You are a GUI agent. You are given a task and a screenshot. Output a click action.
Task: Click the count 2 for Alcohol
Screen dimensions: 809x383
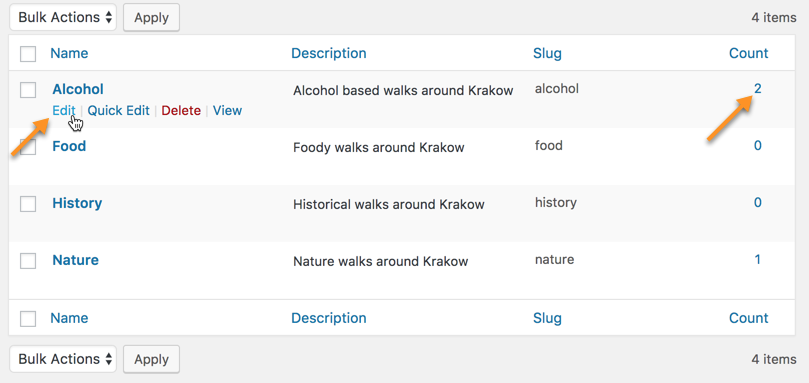(x=758, y=89)
